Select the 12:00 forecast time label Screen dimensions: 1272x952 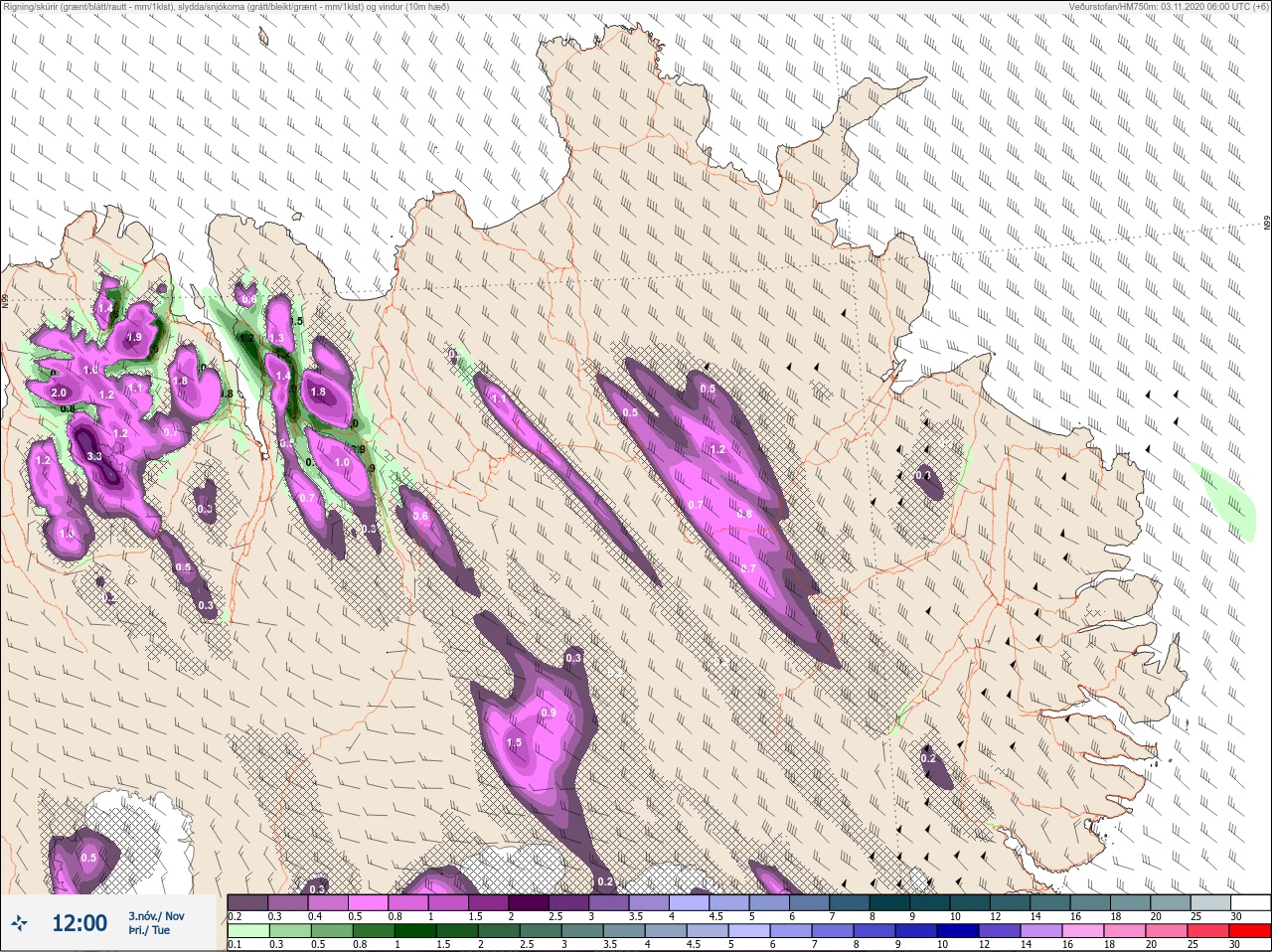tap(79, 923)
